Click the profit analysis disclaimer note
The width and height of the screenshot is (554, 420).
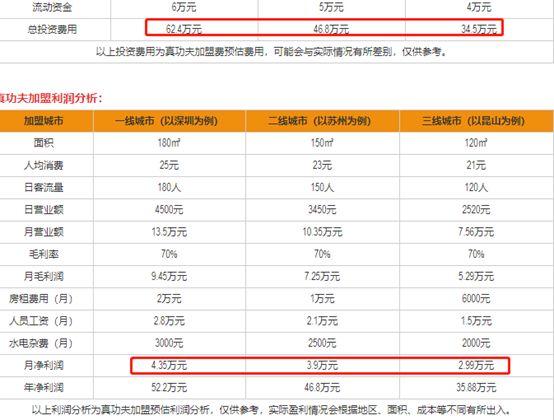[271, 410]
